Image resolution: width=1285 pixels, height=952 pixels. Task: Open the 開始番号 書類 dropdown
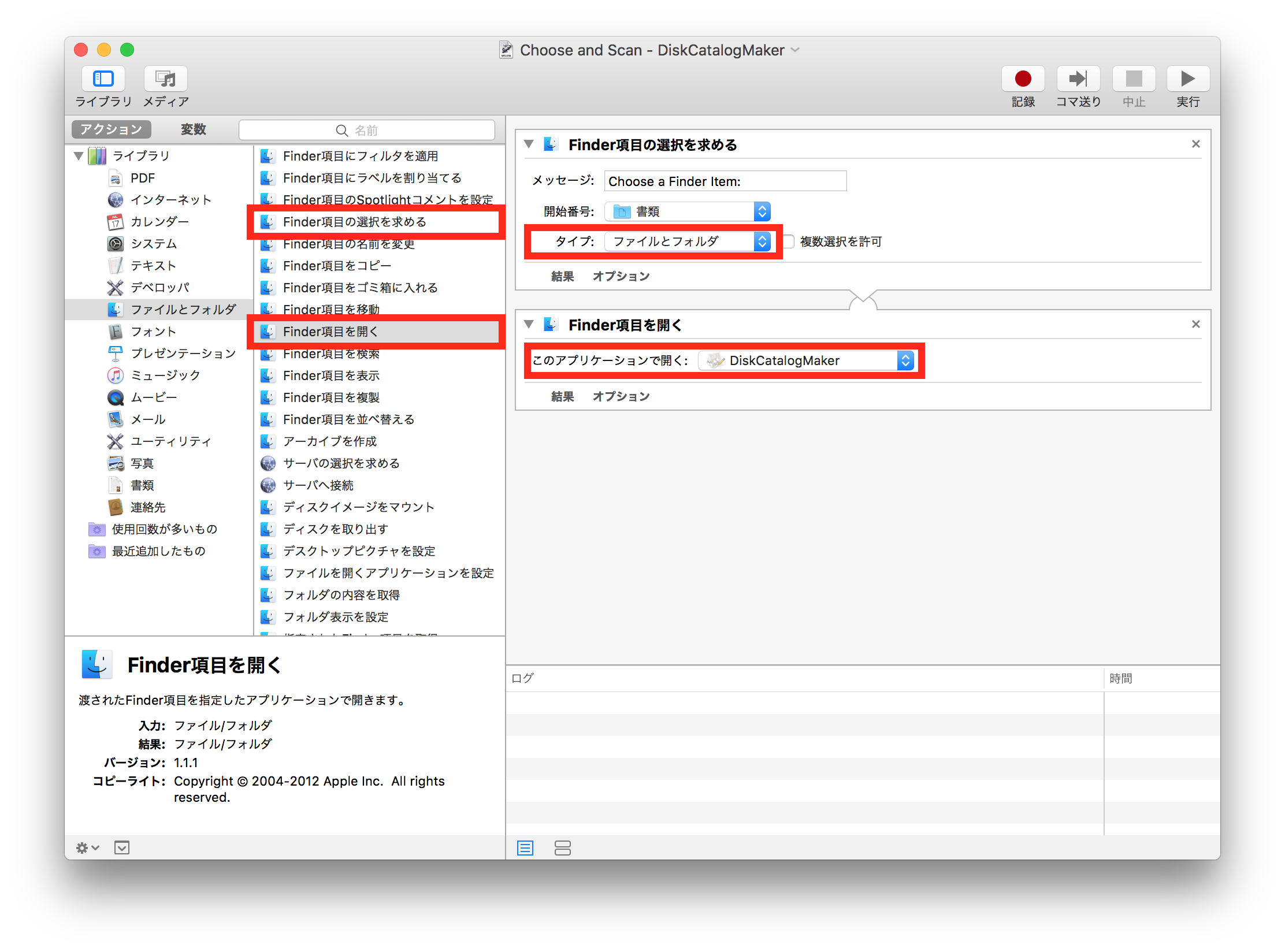point(688,211)
